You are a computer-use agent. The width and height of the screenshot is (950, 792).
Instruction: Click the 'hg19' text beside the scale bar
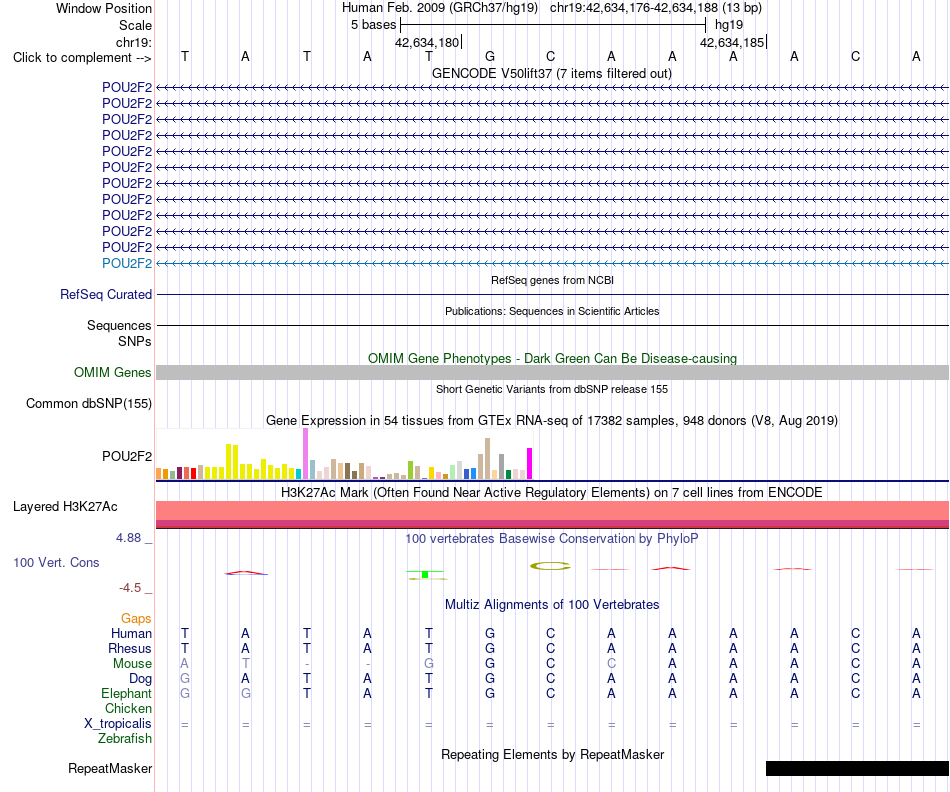click(x=729, y=25)
